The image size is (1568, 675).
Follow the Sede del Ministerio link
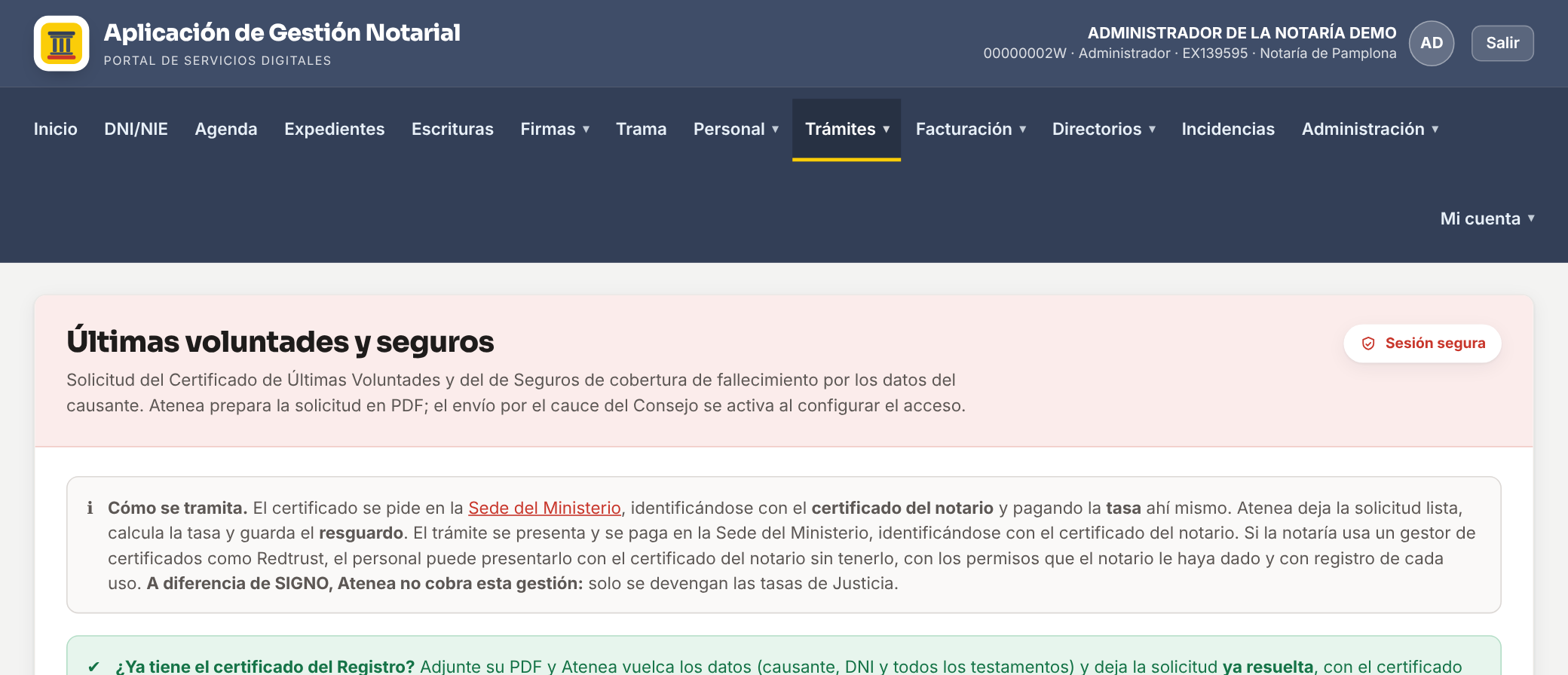[x=544, y=508]
